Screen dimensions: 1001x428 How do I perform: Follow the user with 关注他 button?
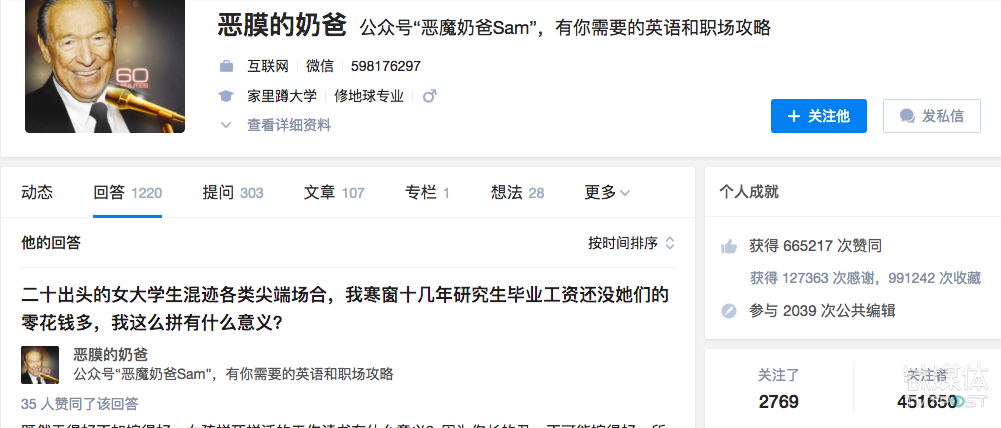(x=818, y=116)
